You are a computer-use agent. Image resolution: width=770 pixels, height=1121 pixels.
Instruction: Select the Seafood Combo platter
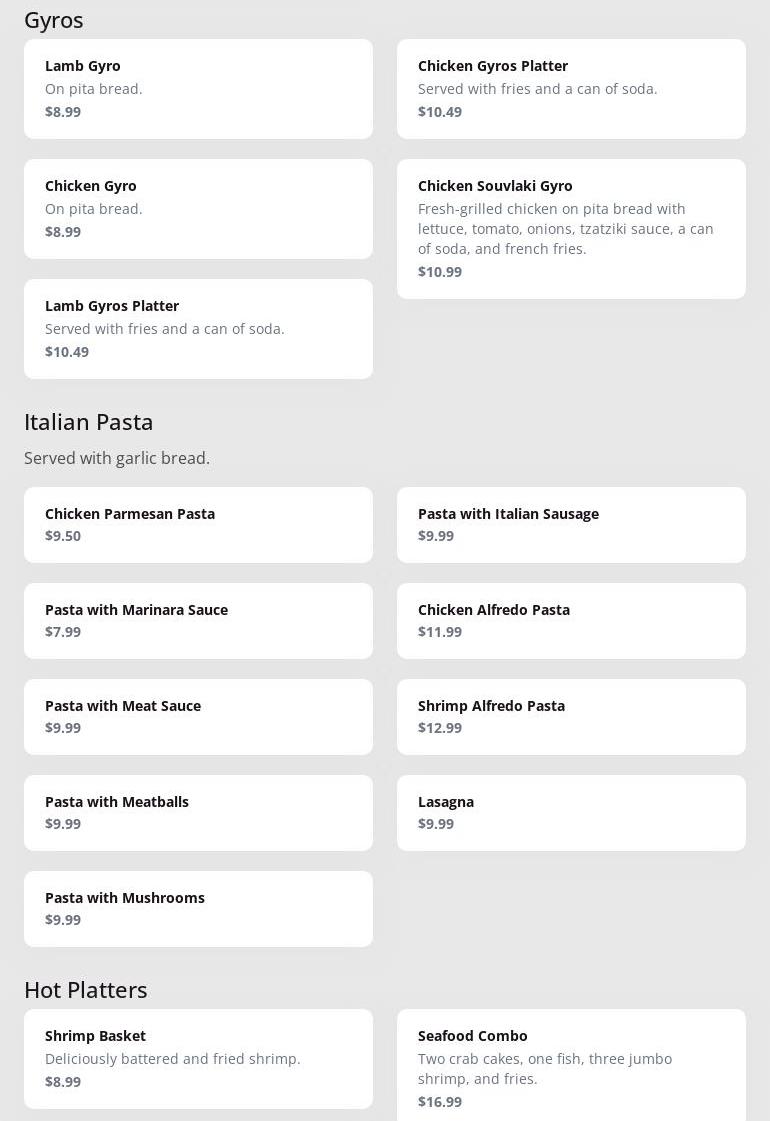(x=571, y=1065)
